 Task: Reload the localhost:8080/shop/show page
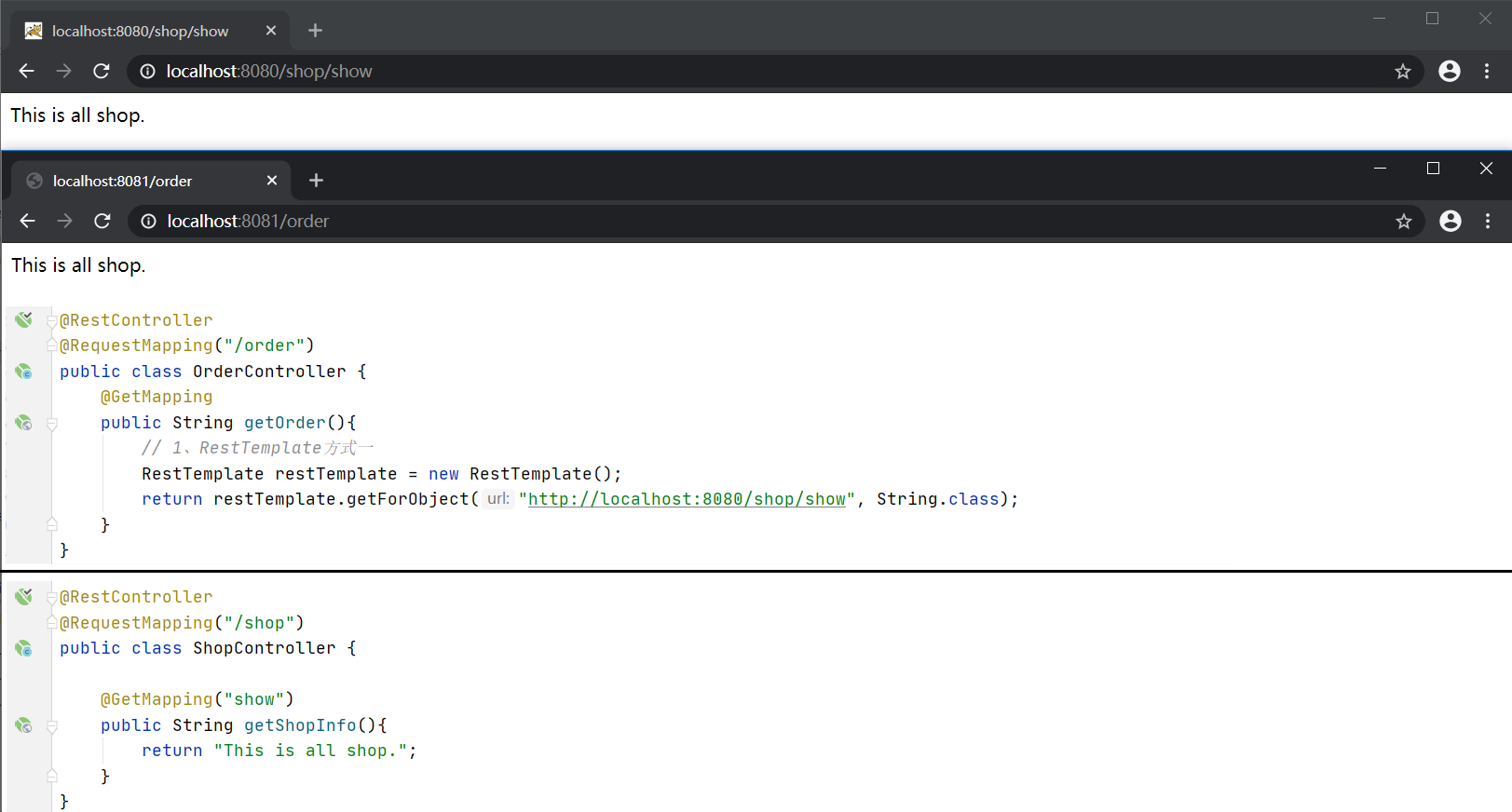102,71
